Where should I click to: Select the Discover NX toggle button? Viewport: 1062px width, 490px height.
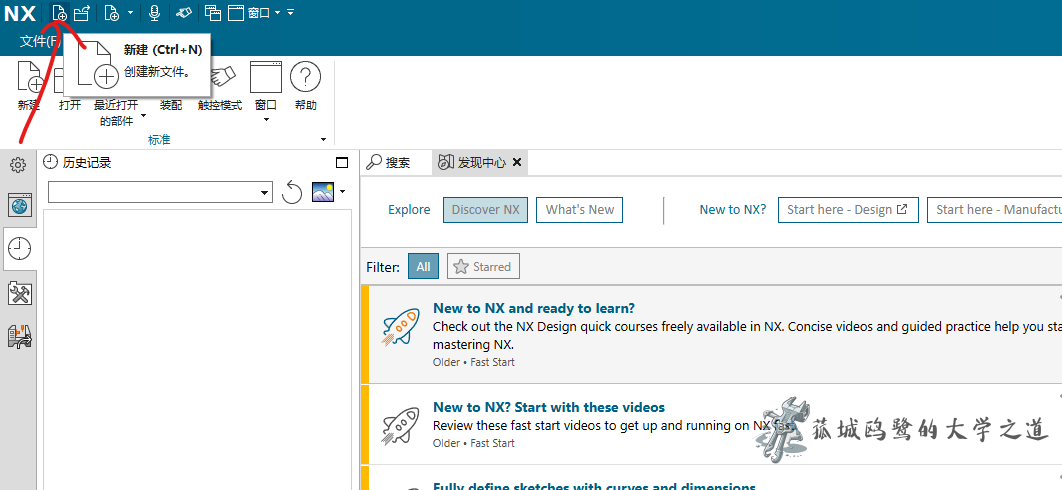click(486, 210)
